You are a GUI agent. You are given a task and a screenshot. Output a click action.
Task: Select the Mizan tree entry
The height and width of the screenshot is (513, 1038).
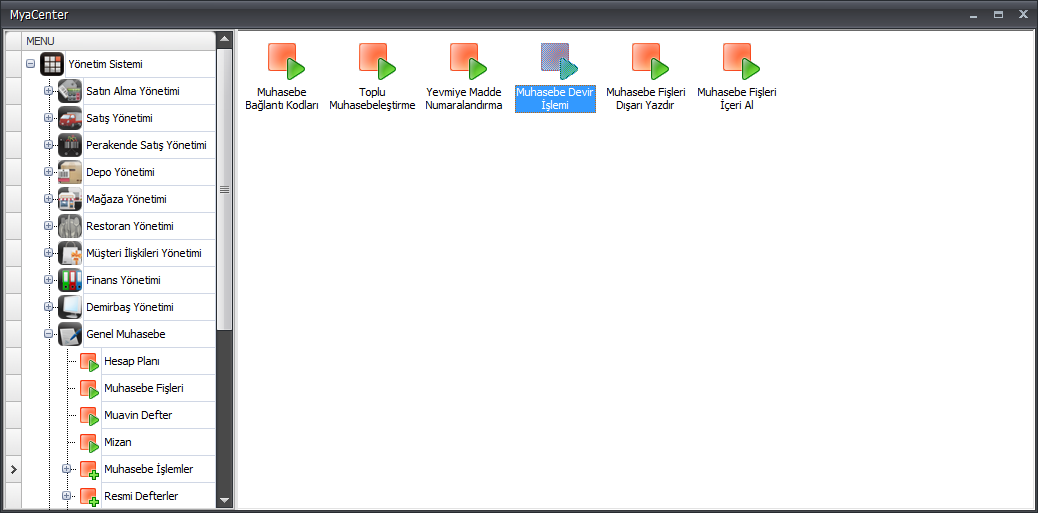tap(118, 443)
